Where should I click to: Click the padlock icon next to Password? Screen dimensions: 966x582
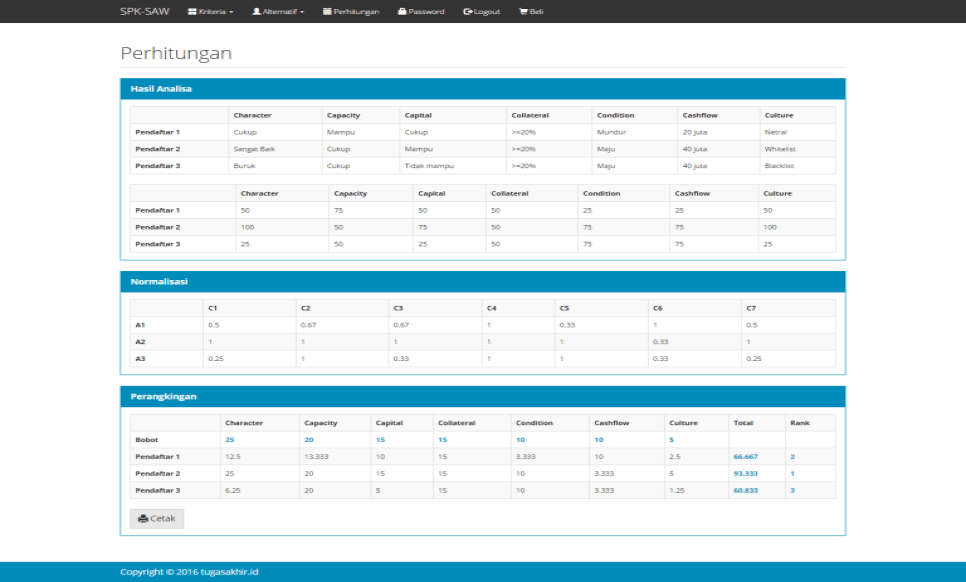coord(403,11)
